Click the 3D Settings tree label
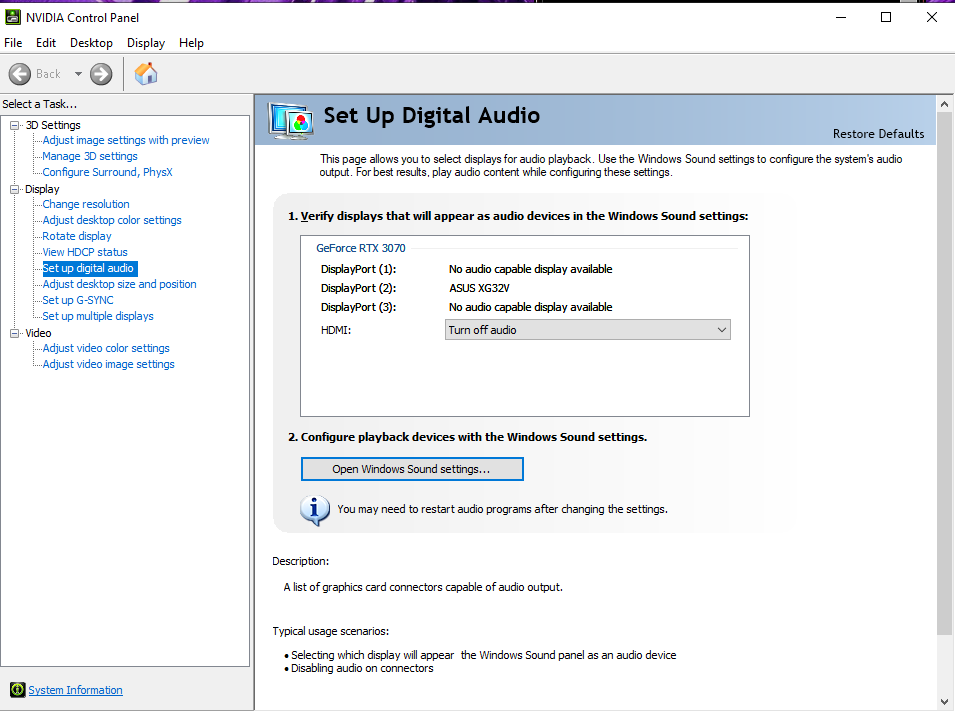 click(x=53, y=125)
